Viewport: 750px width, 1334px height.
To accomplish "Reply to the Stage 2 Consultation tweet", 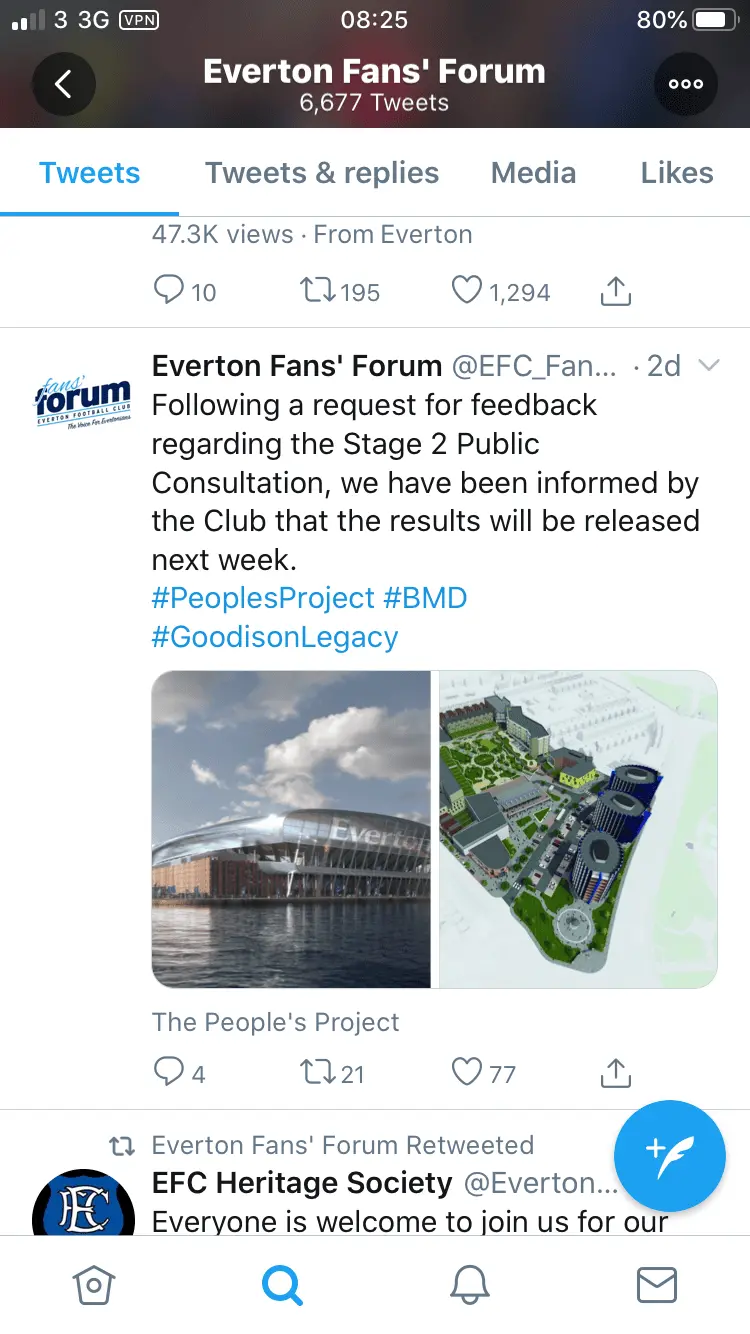I will click(x=168, y=1073).
